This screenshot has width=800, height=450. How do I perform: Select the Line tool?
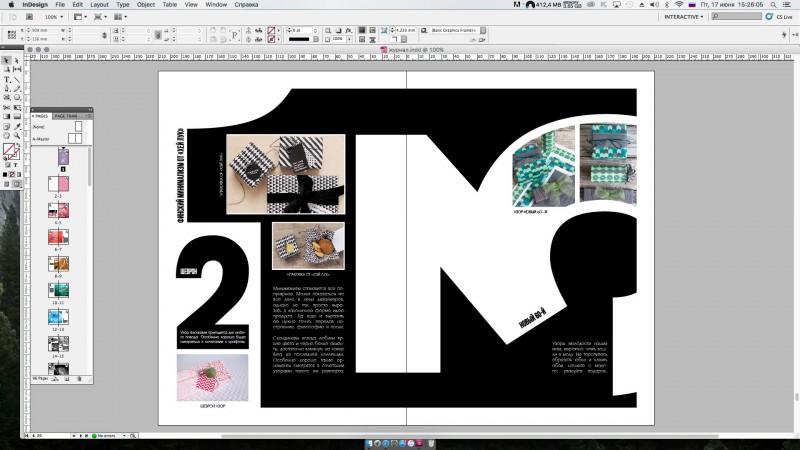16,79
